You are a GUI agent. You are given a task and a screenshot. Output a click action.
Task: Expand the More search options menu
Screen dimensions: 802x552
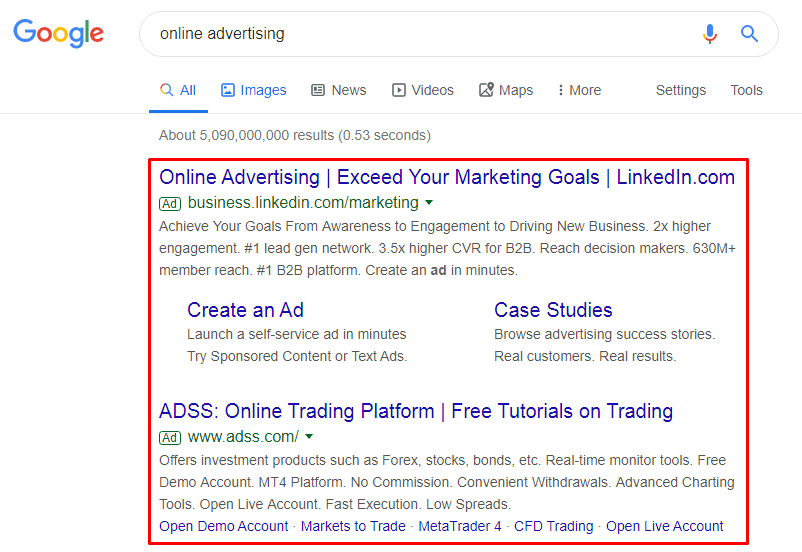pos(579,91)
